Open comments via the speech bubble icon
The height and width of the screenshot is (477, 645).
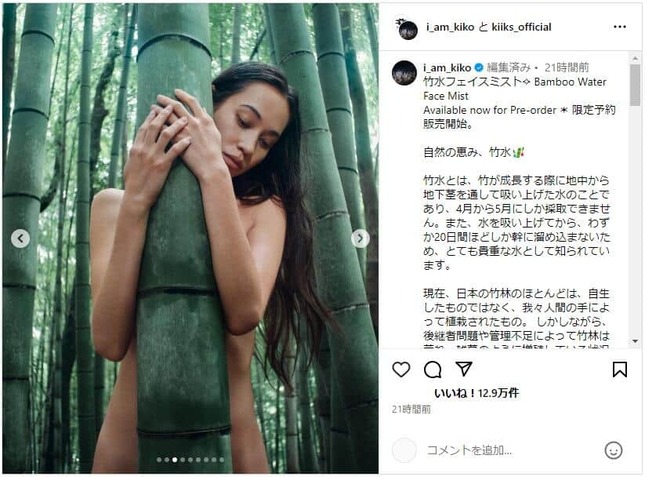coord(433,369)
